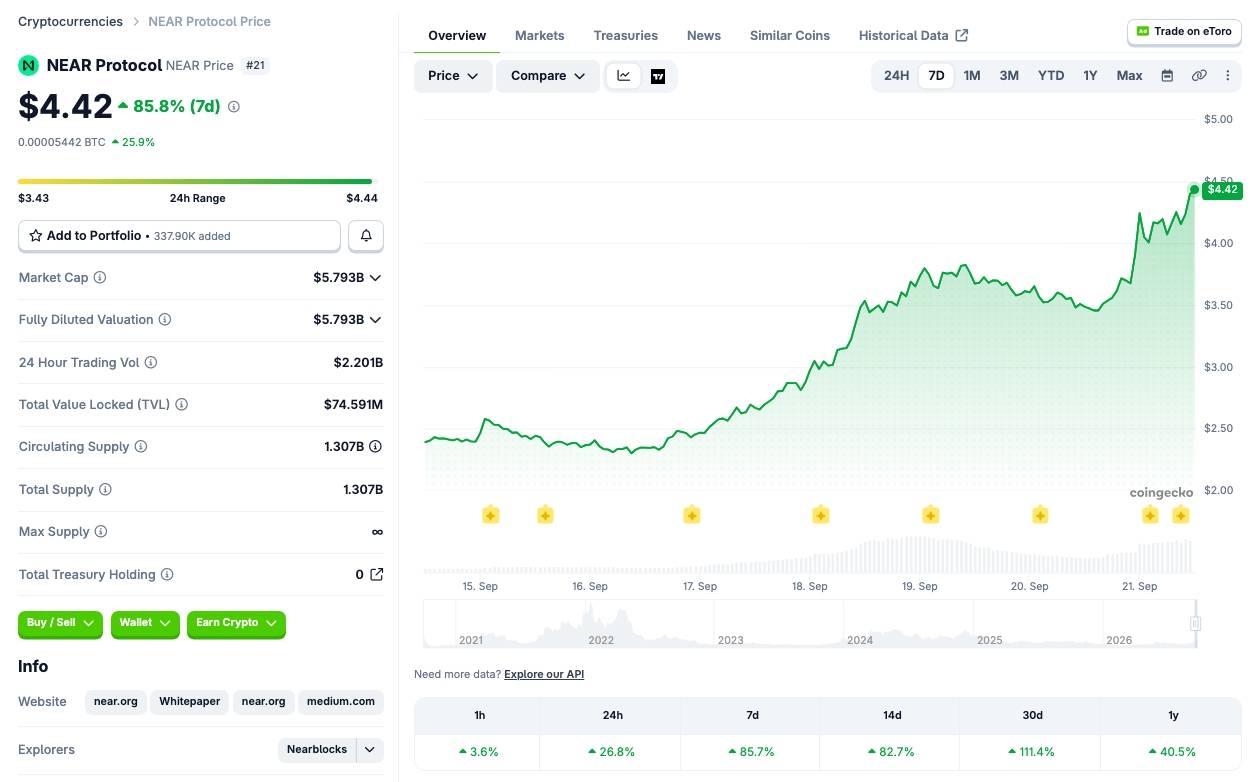Image resolution: width=1252 pixels, height=782 pixels.
Task: Select the YTD time range
Action: (1051, 76)
